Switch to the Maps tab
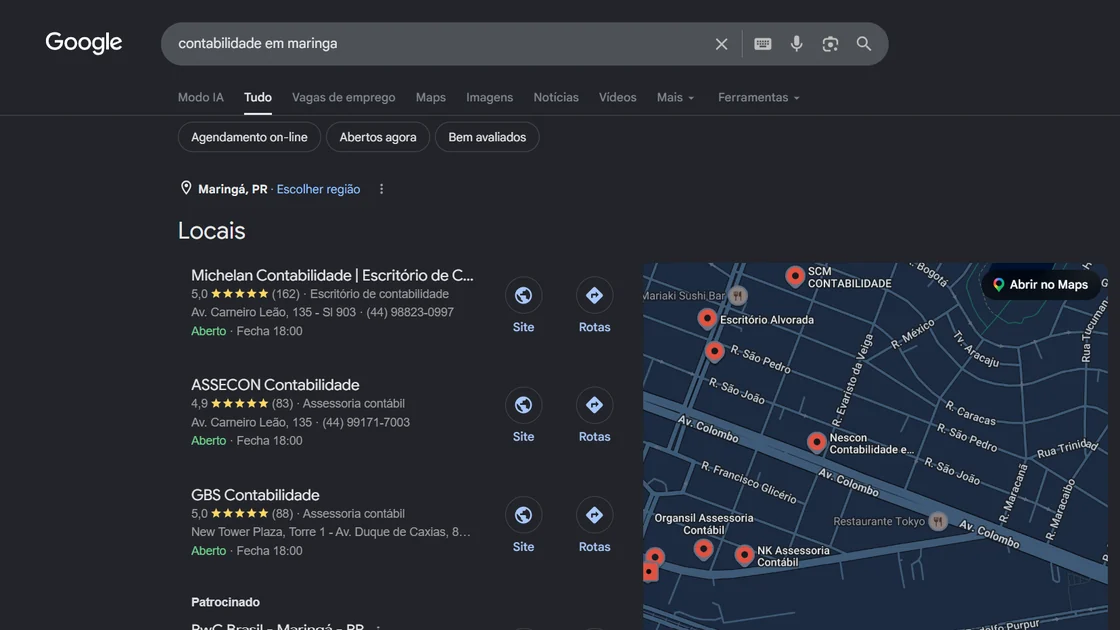The width and height of the screenshot is (1120, 630). 431,97
